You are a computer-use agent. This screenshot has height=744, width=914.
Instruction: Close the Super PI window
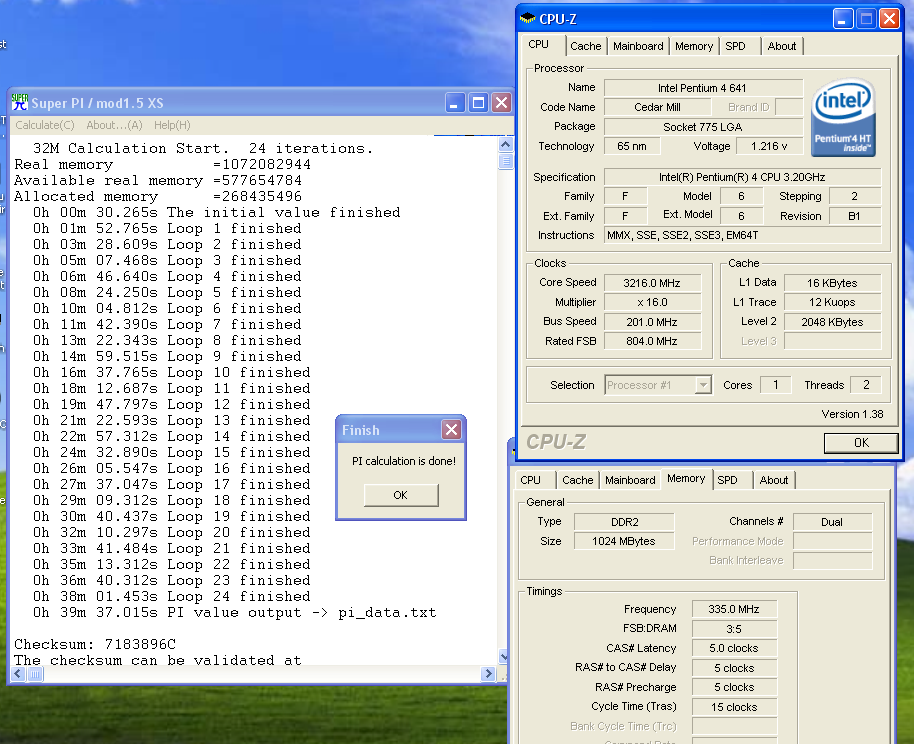point(501,103)
